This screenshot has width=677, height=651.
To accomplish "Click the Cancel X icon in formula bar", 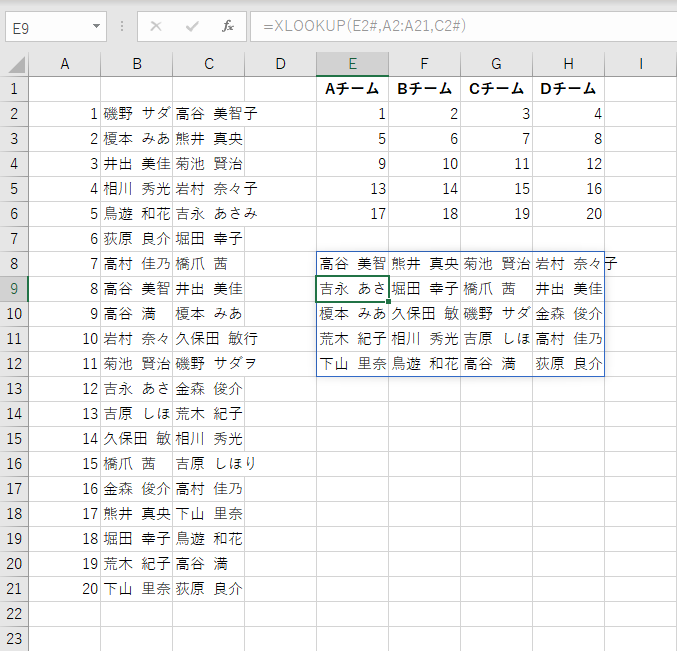I will click(x=156, y=26).
